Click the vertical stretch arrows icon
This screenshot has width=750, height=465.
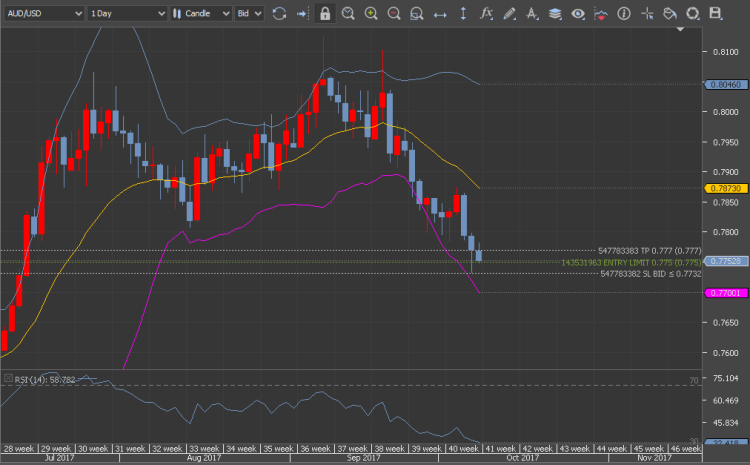tap(463, 14)
